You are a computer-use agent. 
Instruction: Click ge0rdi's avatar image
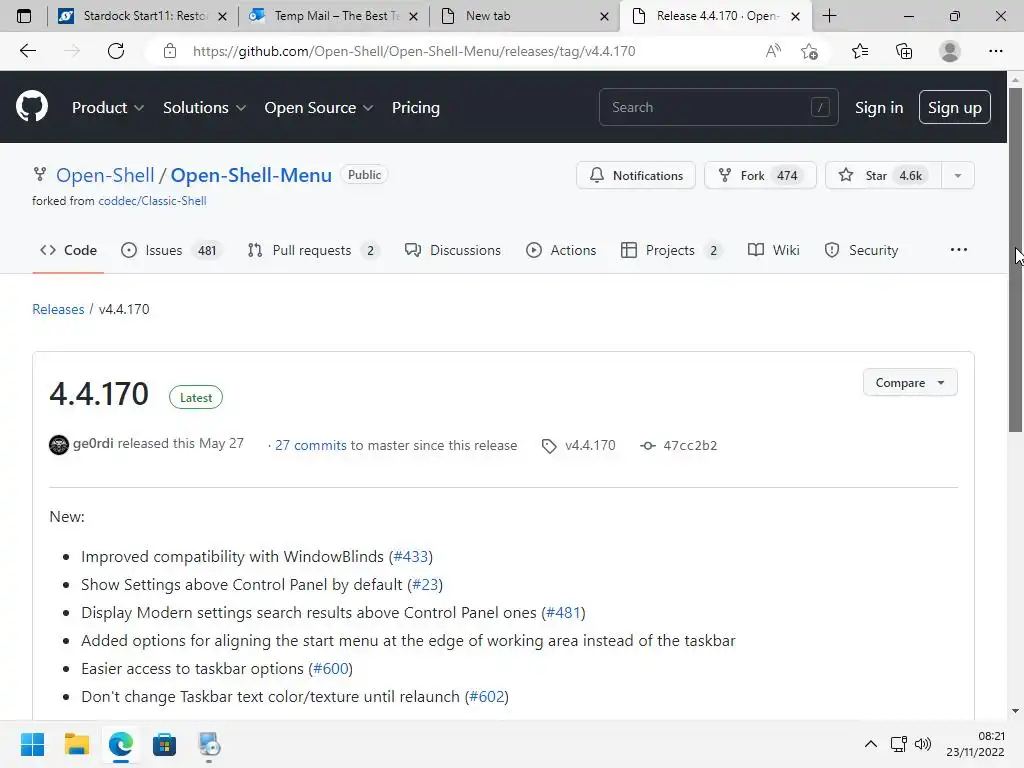[59, 445]
